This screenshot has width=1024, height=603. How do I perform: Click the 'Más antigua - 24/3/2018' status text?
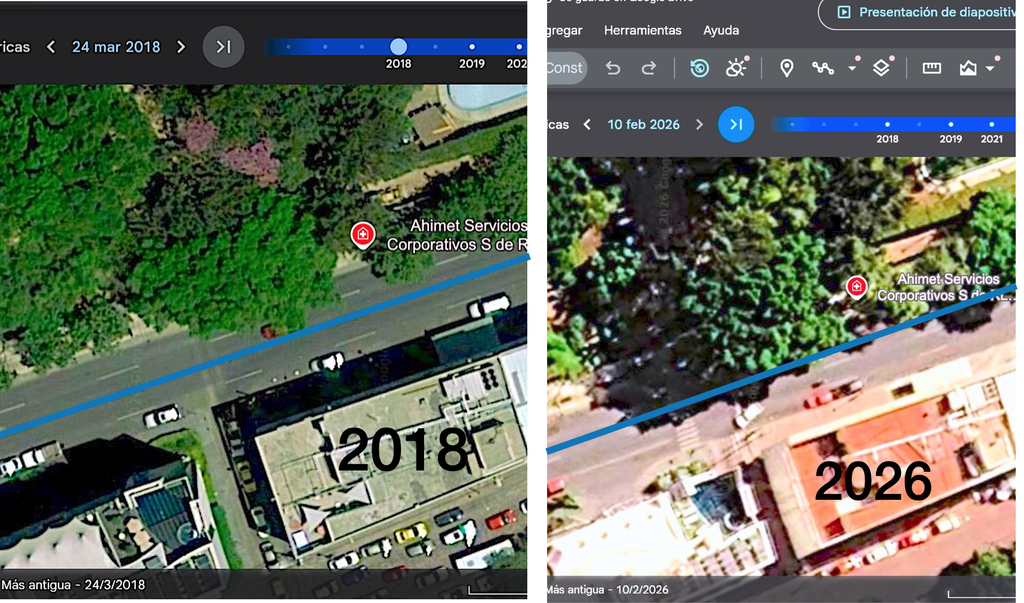(x=73, y=585)
